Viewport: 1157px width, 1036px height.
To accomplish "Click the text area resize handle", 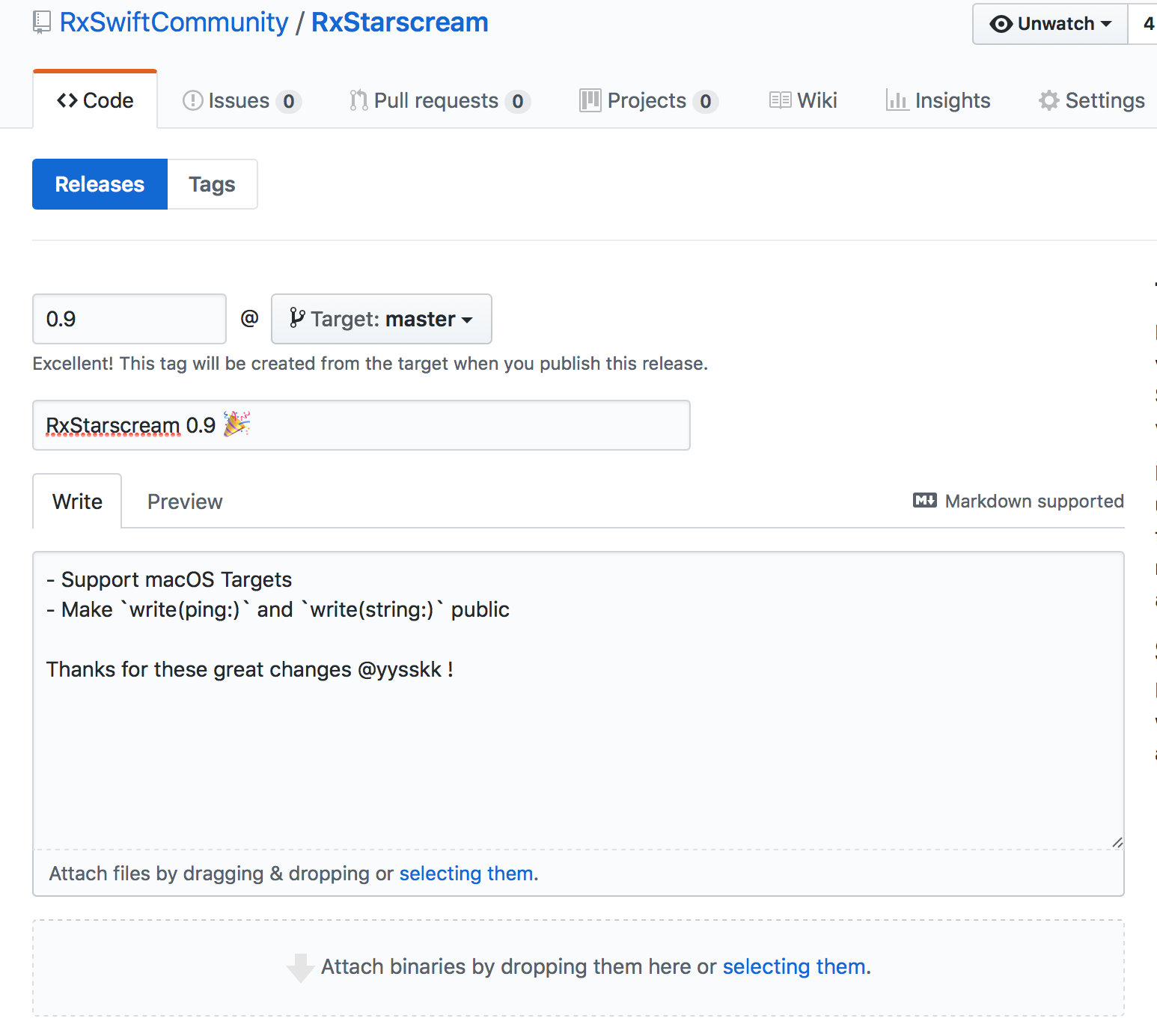I will (1117, 842).
